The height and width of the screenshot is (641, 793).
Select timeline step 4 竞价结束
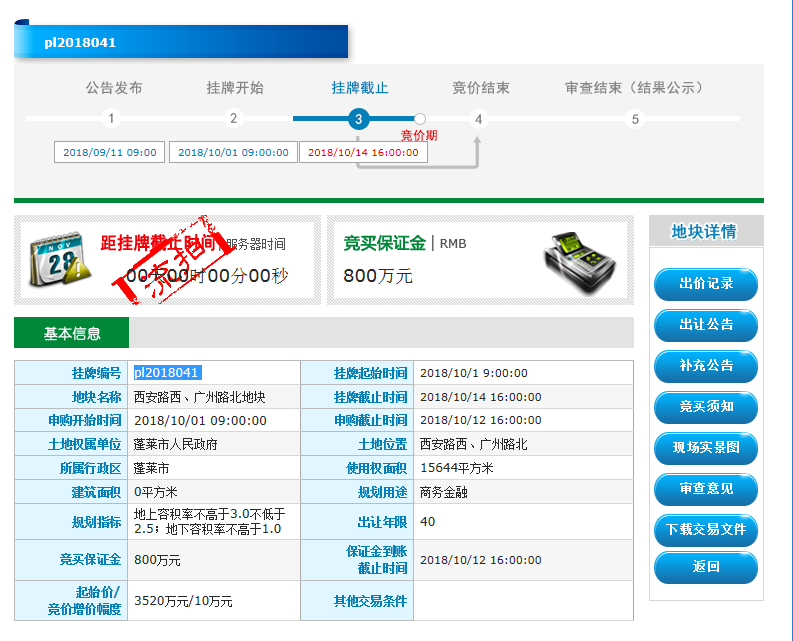[479, 119]
